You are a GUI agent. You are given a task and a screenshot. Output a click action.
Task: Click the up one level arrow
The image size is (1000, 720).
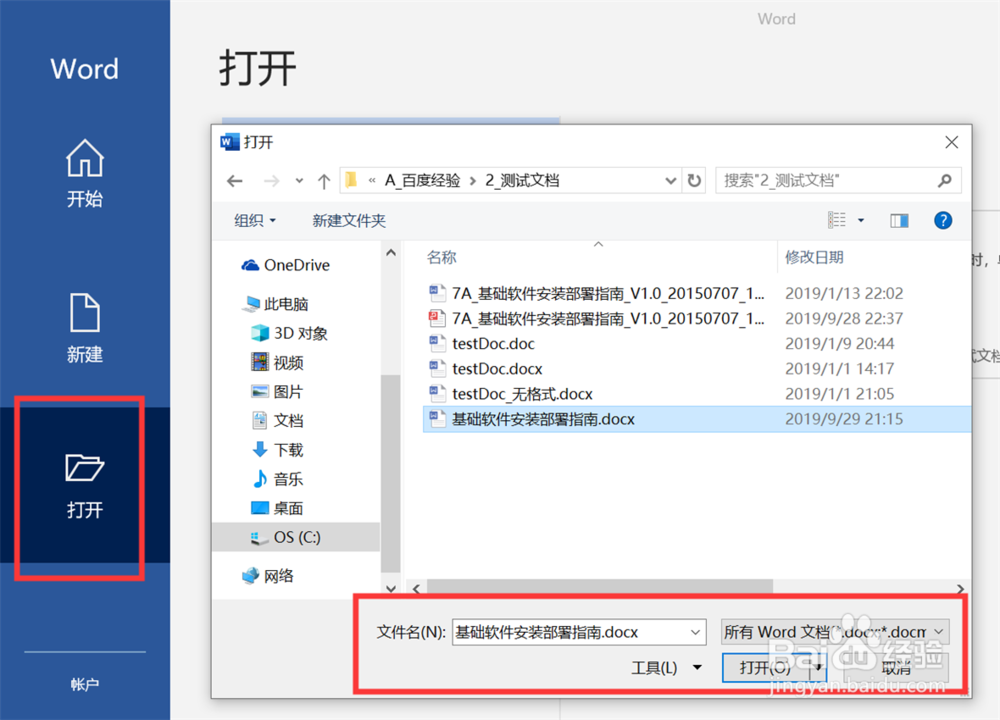(322, 180)
